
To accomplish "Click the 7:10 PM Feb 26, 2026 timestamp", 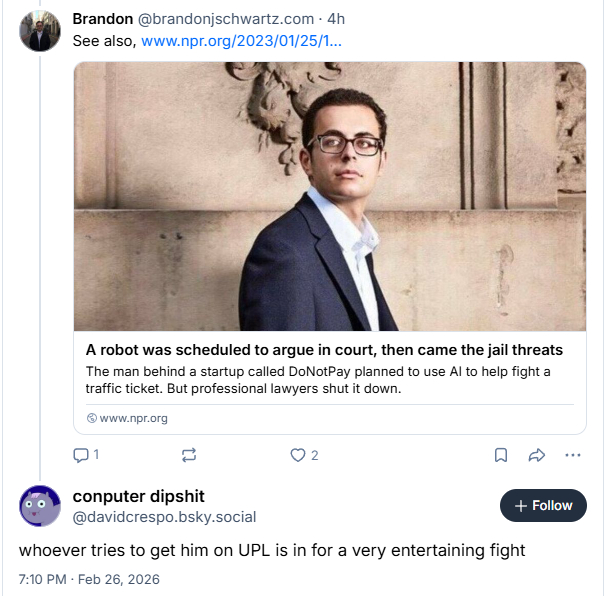I will [x=89, y=579].
